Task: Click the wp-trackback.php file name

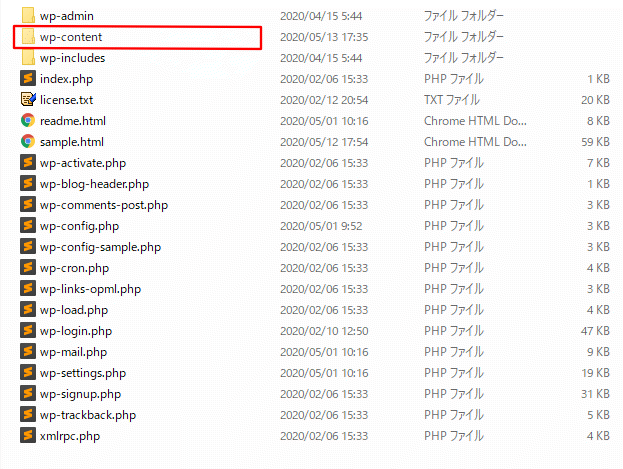Action: (88, 415)
